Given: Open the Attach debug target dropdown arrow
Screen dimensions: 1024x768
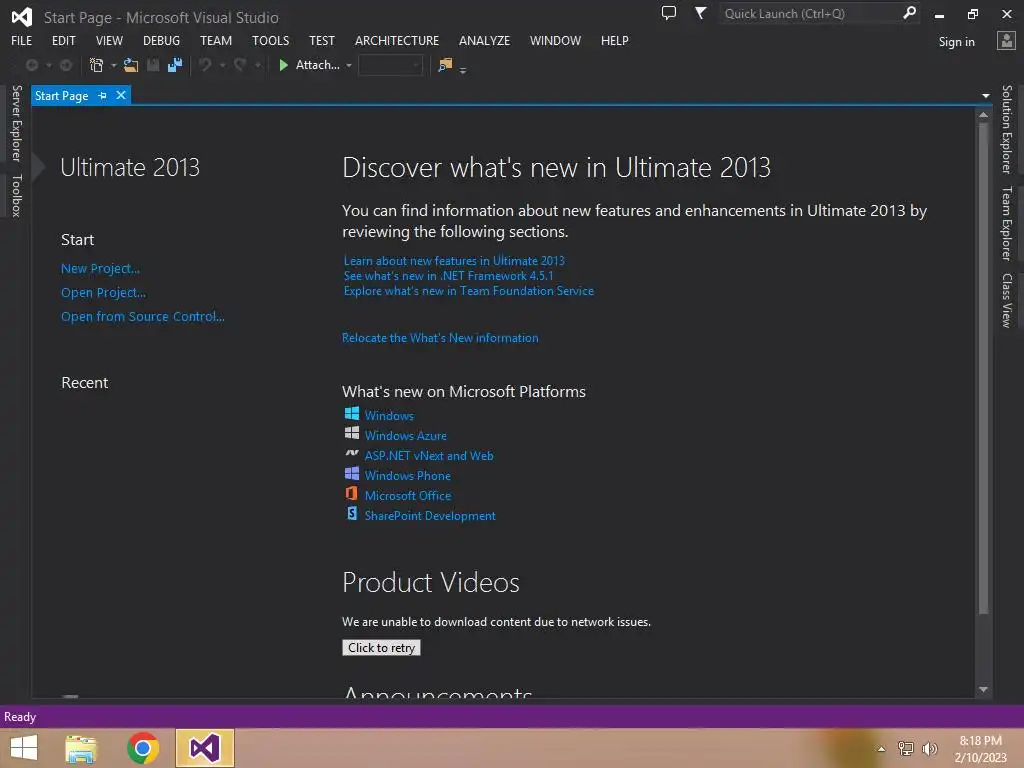Looking at the screenshot, I should pos(349,65).
